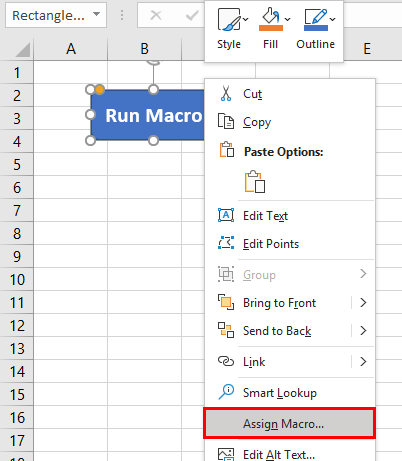The width and height of the screenshot is (402, 461).
Task: Expand the Fill color dropdown arrow
Action: (x=287, y=19)
